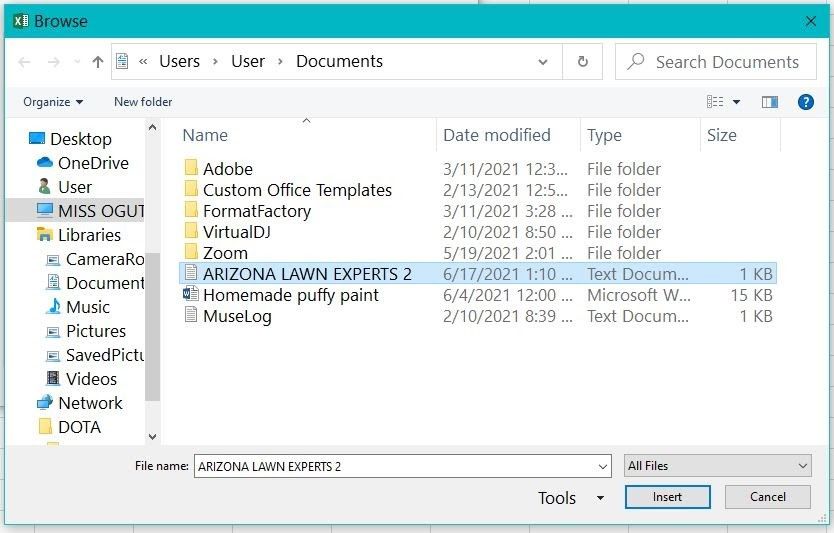This screenshot has width=834, height=533.
Task: Select ARIZONA LAWN EXPERTS 2 file
Action: (478, 273)
